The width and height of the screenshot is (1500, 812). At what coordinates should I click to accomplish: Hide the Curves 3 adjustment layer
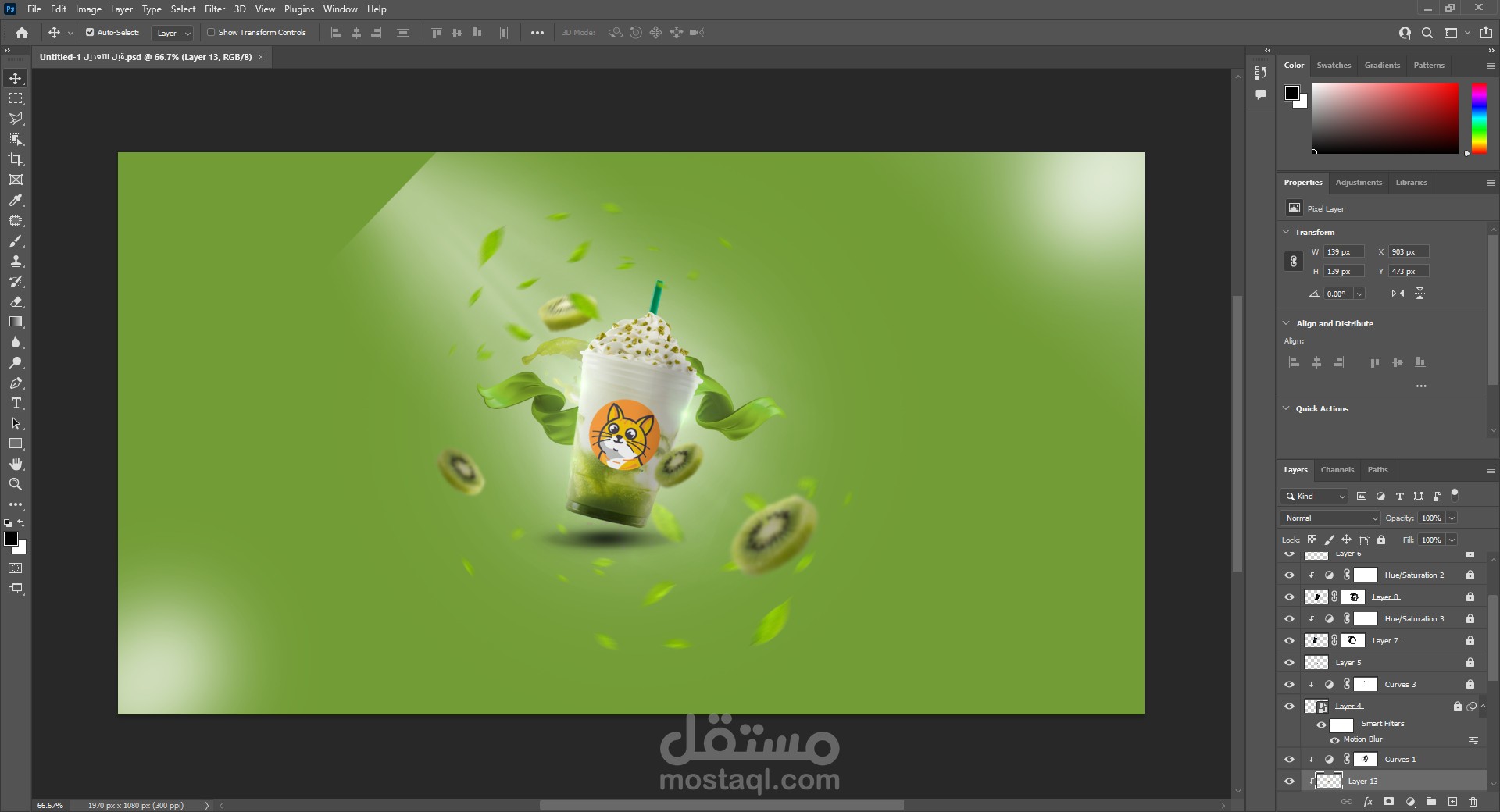click(1289, 685)
